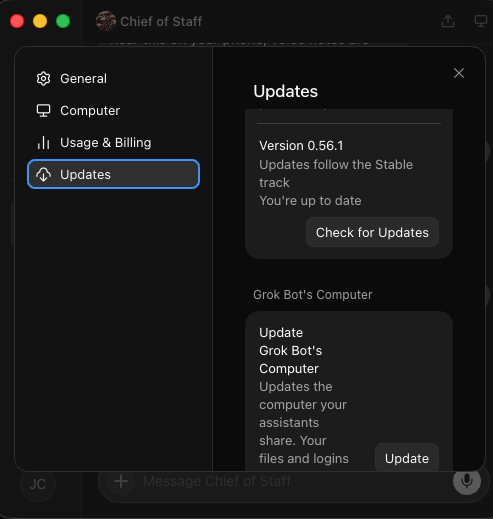The width and height of the screenshot is (493, 519).
Task: Click the microphone voice input button
Action: point(467,481)
